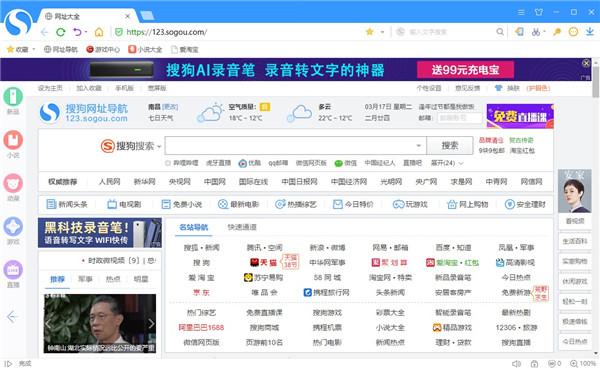600x369 pixels.
Task: Select the 热点 news tab
Action: point(113,279)
